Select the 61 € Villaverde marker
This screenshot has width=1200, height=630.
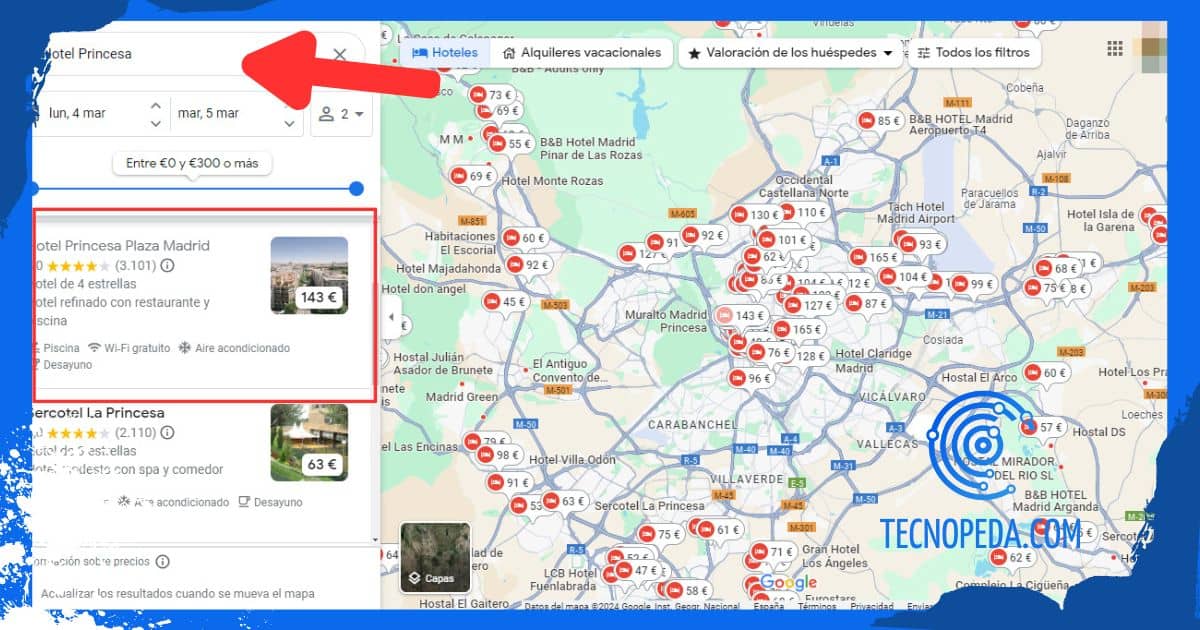click(719, 529)
